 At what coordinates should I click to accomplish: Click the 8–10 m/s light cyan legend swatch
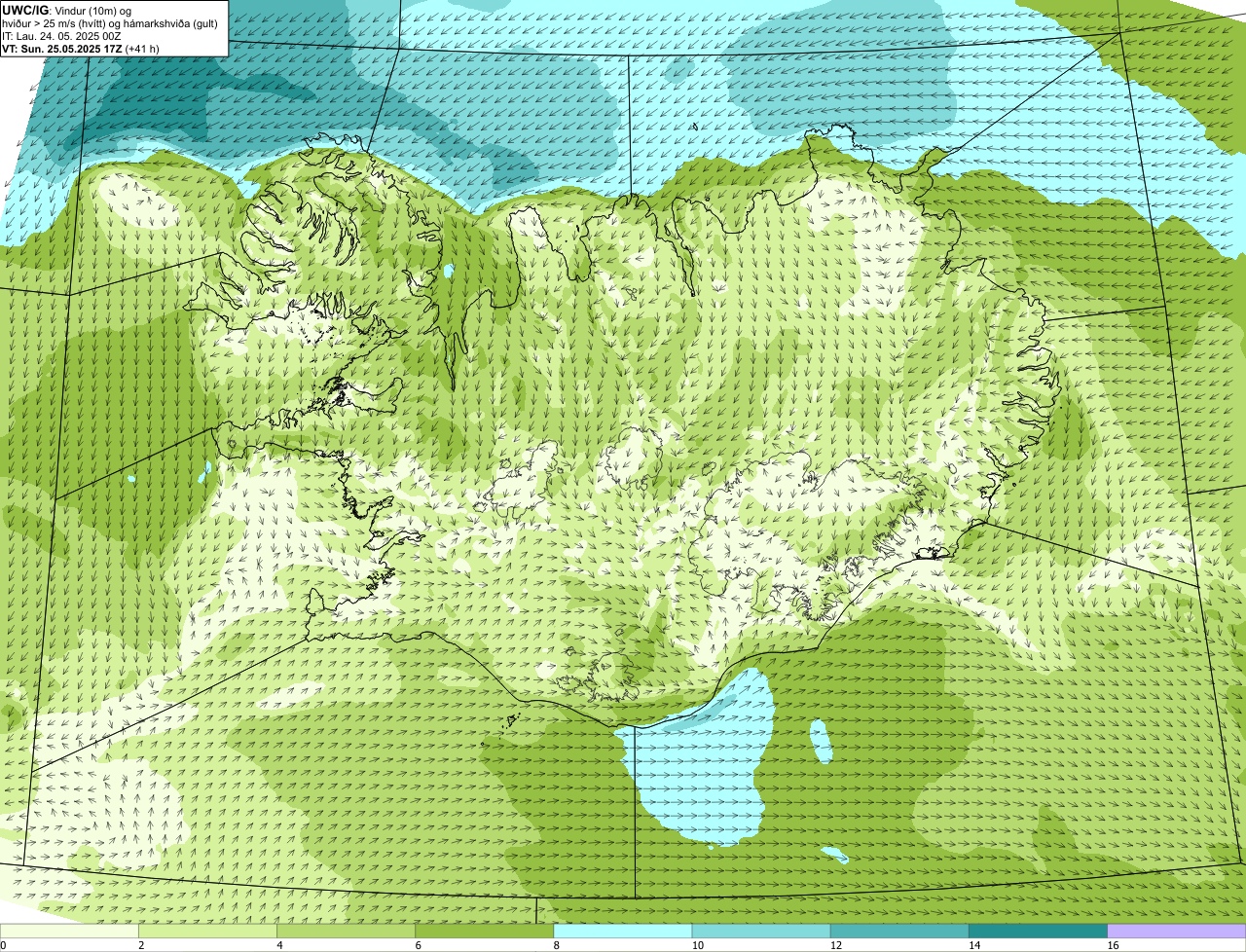pos(623,932)
